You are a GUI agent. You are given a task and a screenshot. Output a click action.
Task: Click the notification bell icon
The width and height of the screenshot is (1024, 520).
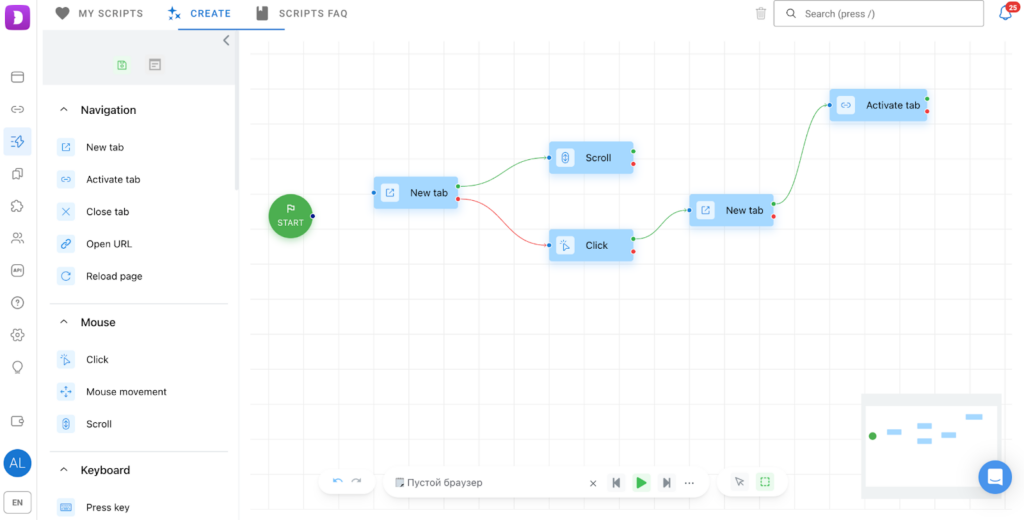[1005, 14]
